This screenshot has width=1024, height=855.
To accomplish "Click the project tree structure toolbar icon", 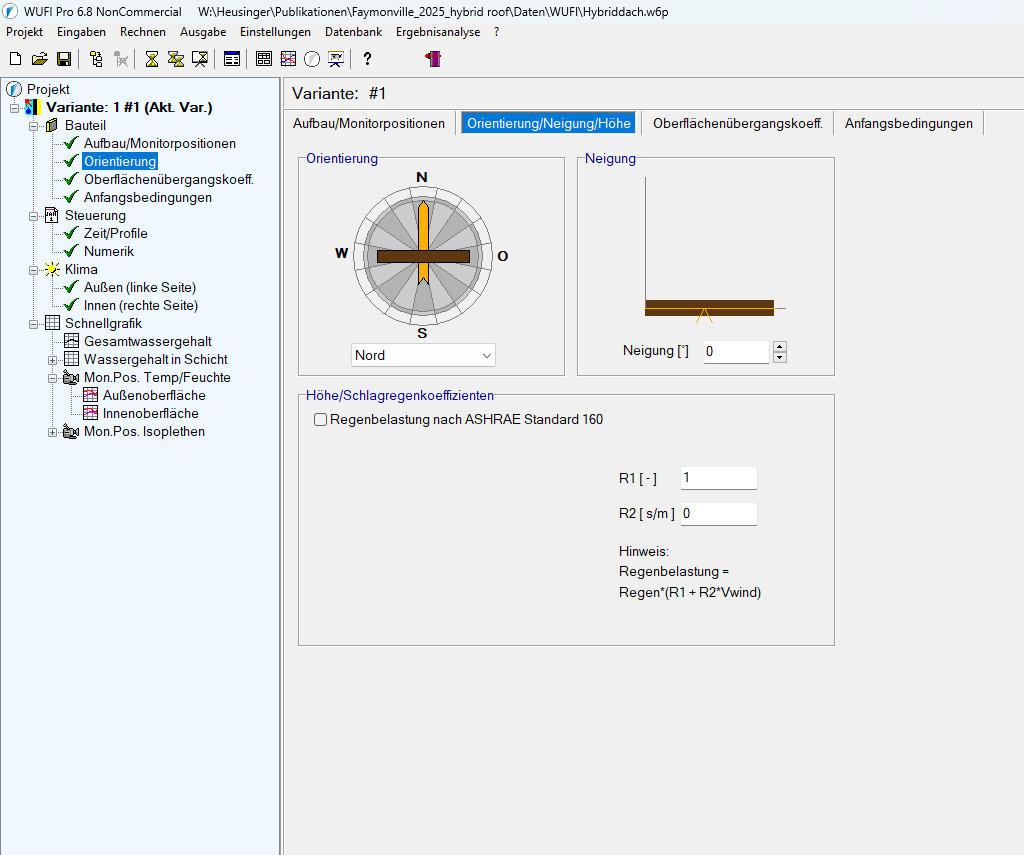I will coord(96,59).
